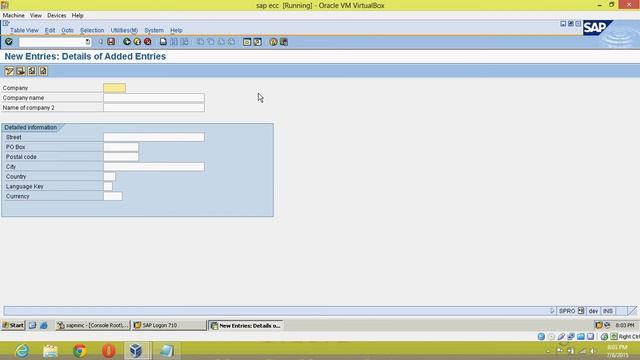Click the Detailed information group header
Screen dimensions: 640x360
click(31, 127)
